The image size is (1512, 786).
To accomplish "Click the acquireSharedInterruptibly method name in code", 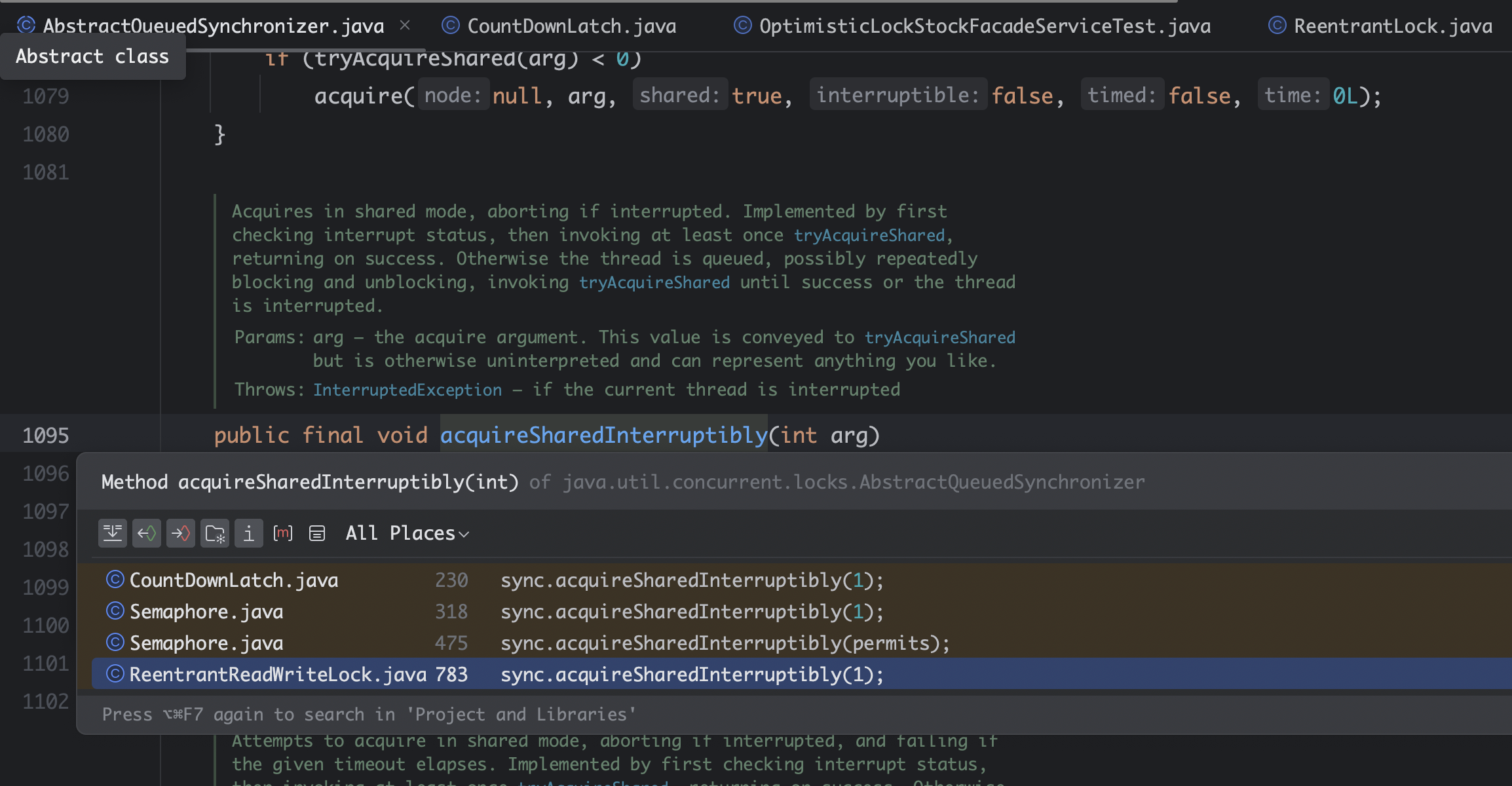I will [603, 436].
